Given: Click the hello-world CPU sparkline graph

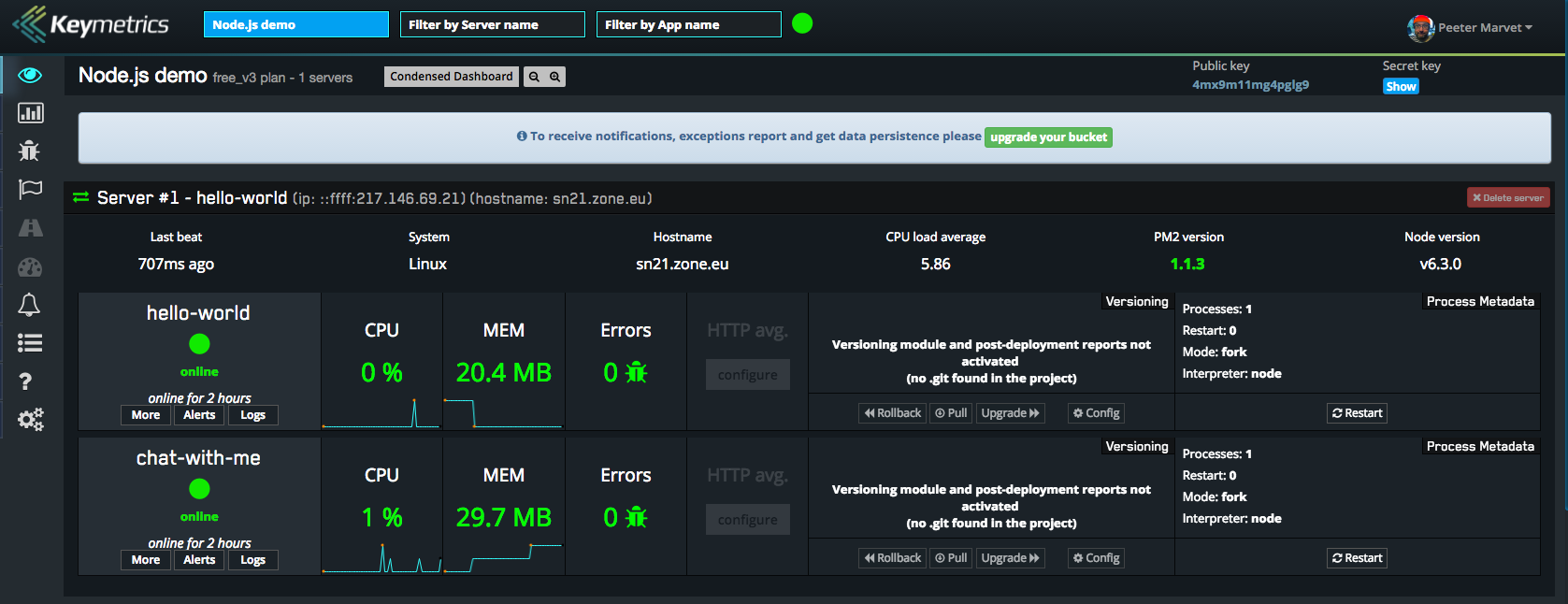Looking at the screenshot, I should coord(381,412).
